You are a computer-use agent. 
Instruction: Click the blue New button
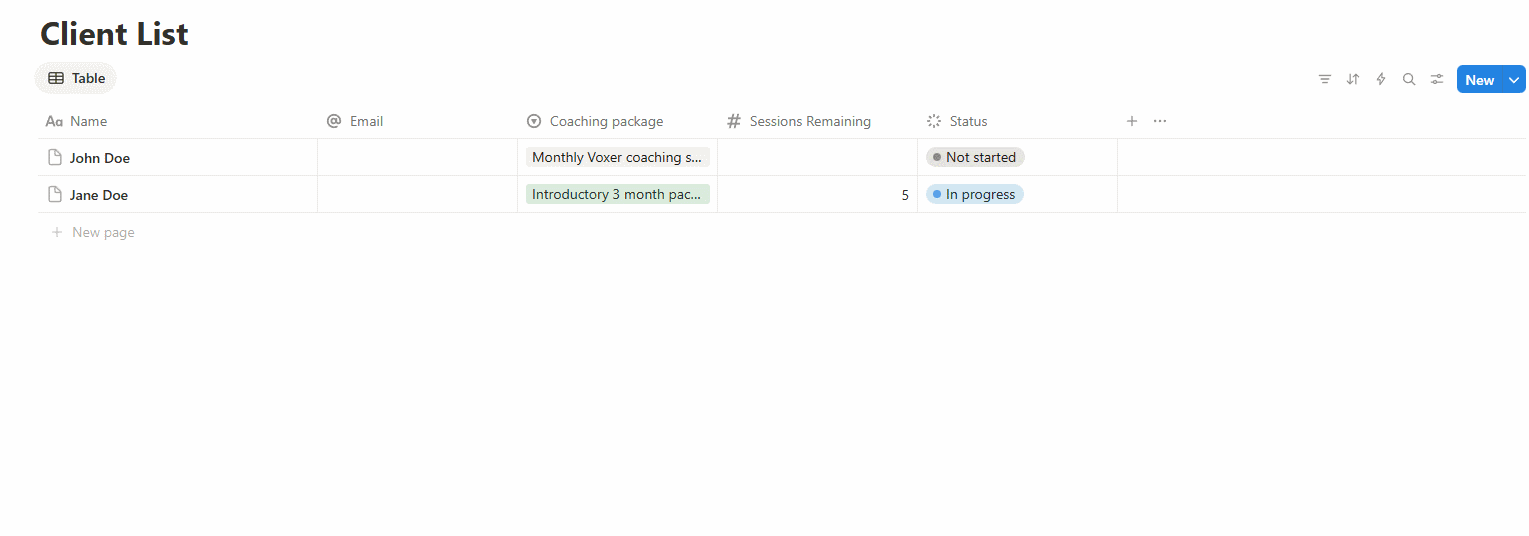1479,80
